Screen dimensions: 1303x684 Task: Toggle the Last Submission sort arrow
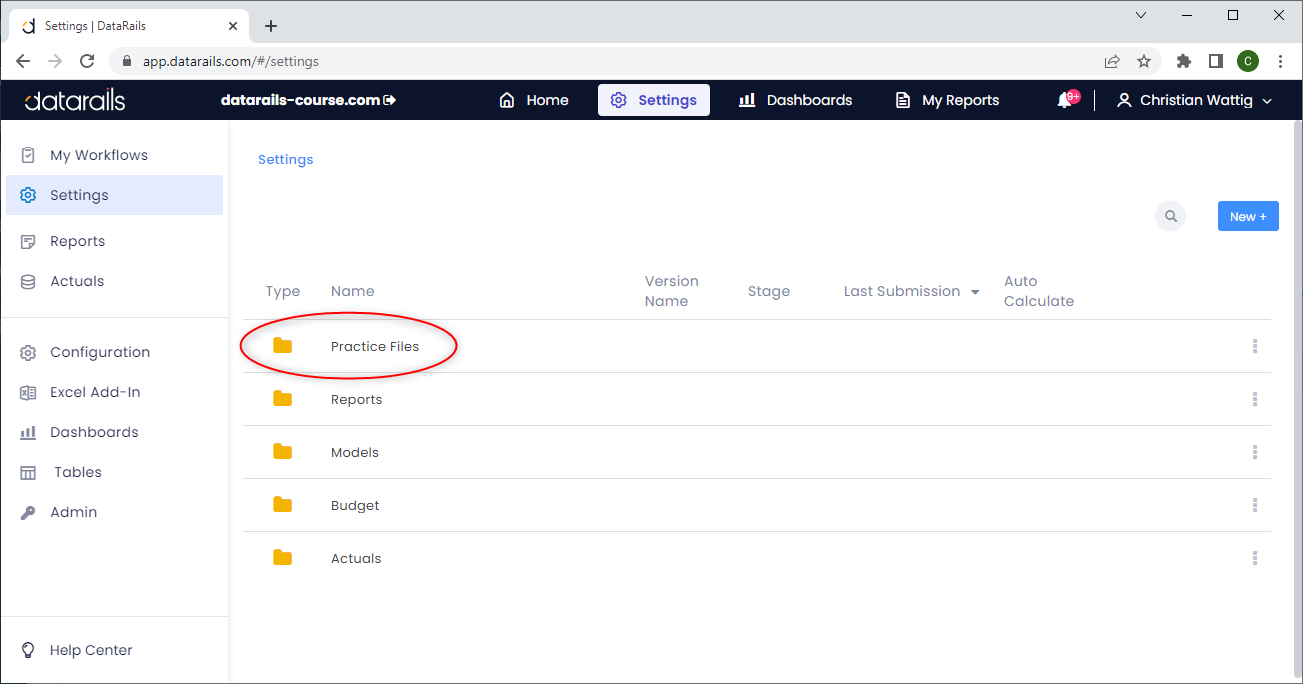coord(975,291)
